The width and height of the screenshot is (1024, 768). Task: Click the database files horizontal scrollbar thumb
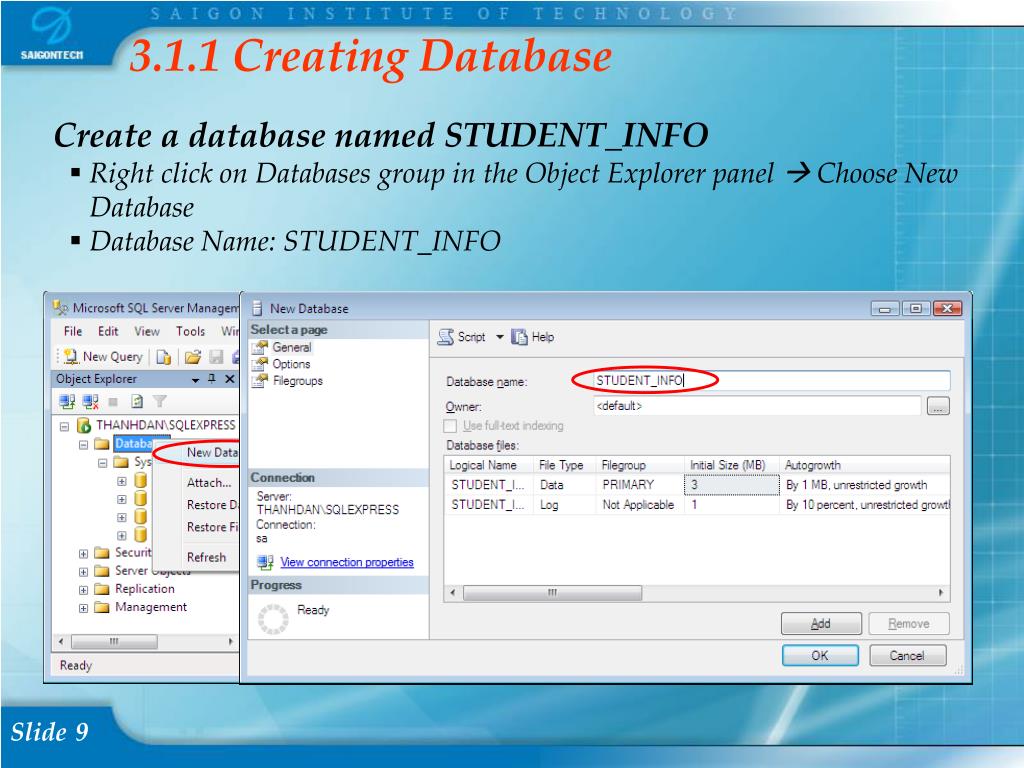552,593
